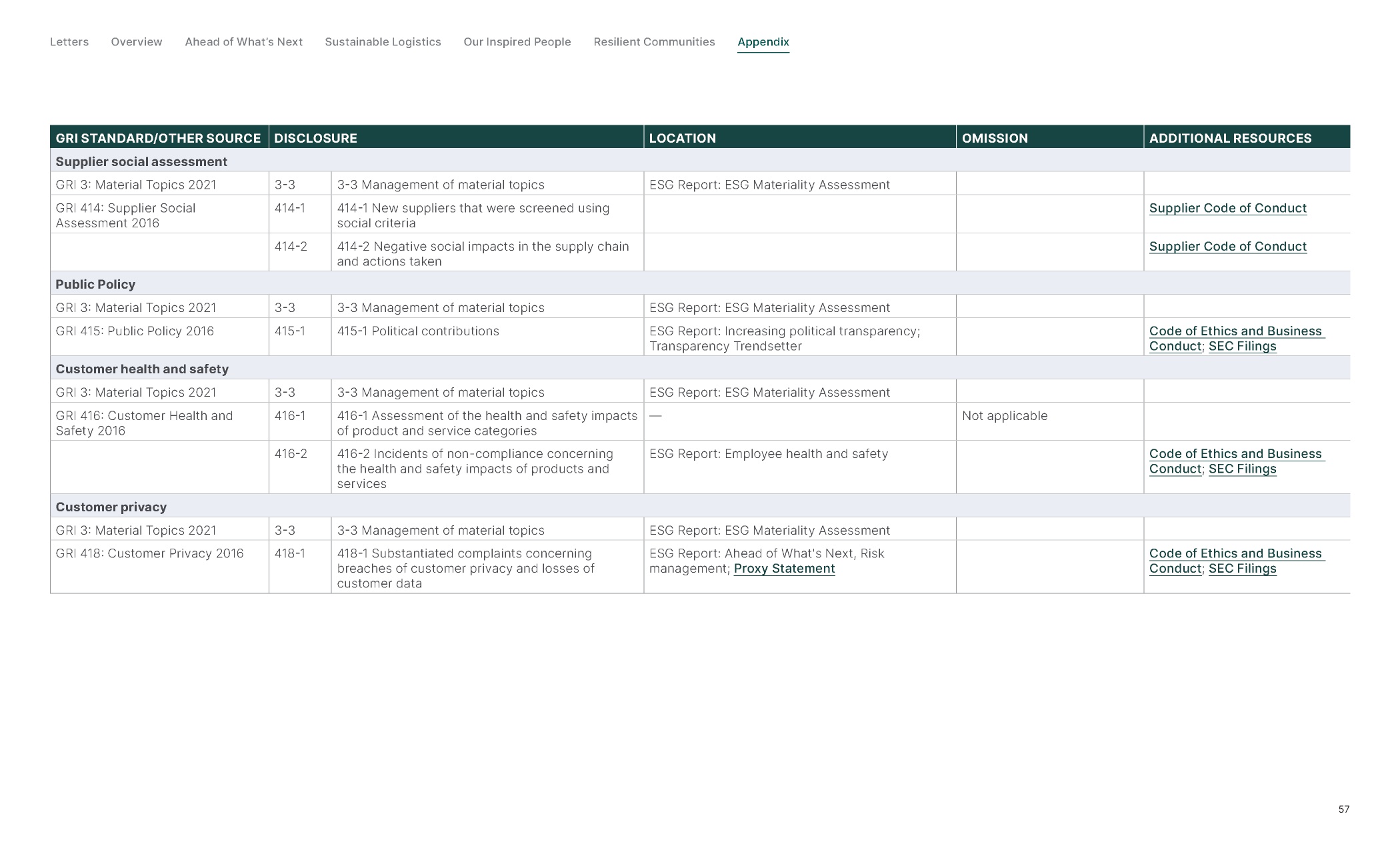Switch to Sustainable Logistics tab

click(383, 42)
